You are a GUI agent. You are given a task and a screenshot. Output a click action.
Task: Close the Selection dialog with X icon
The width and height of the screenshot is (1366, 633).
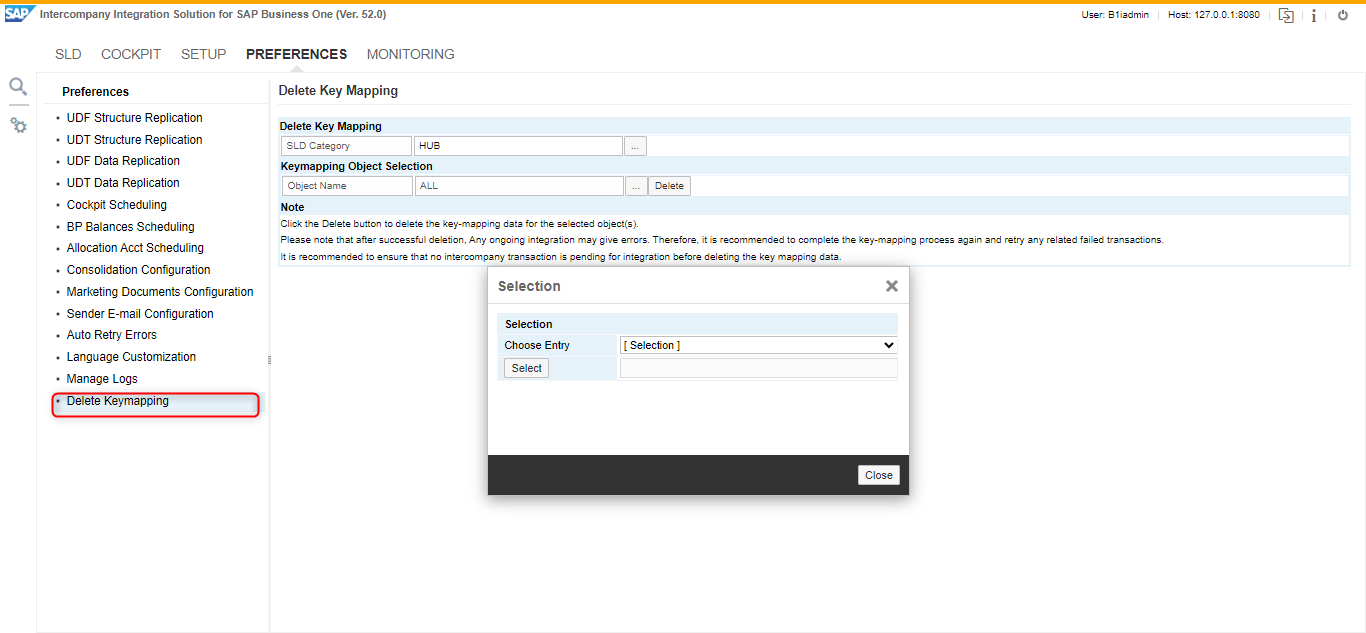891,286
